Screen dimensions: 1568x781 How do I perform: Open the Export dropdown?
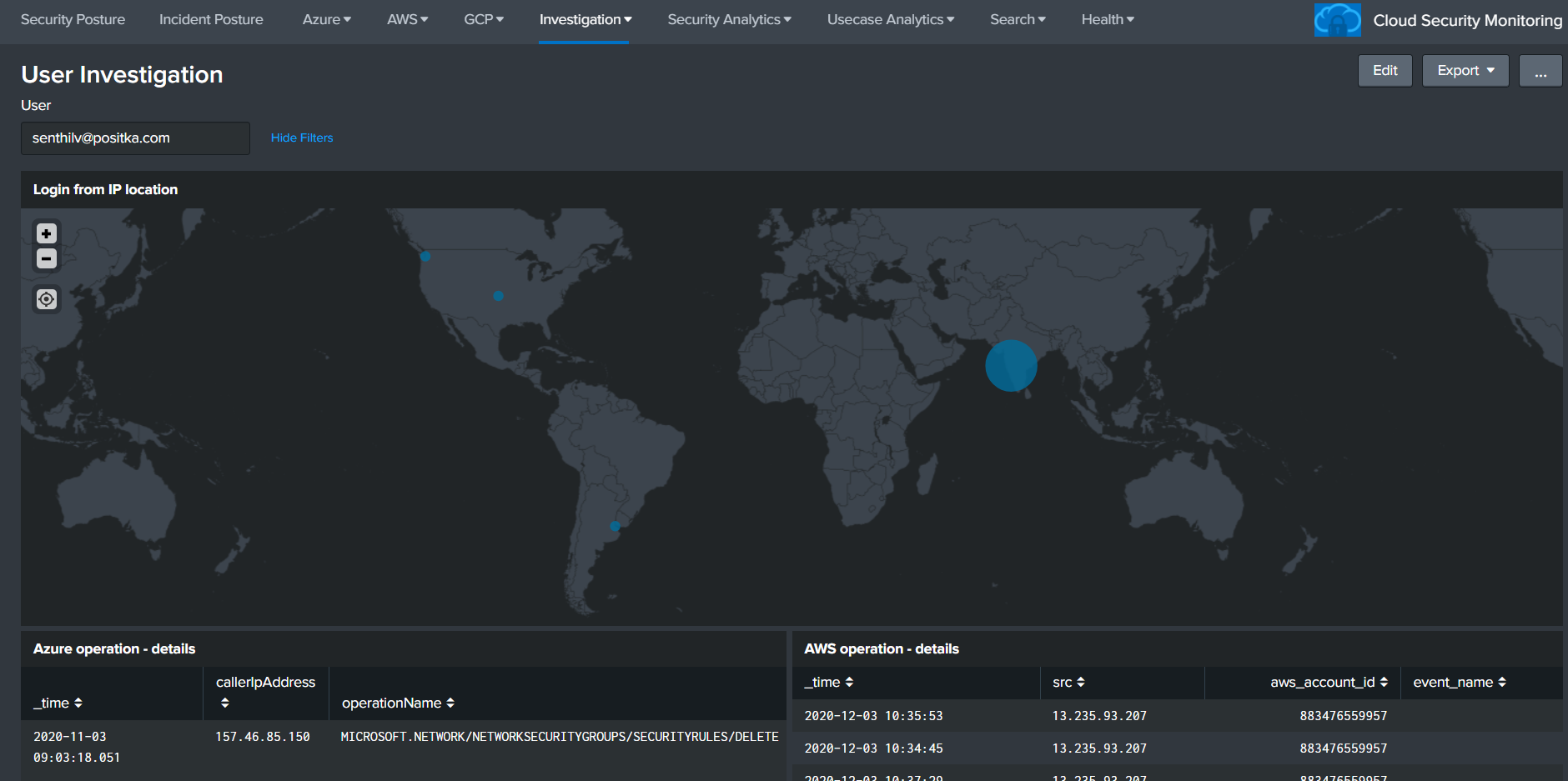point(1465,71)
